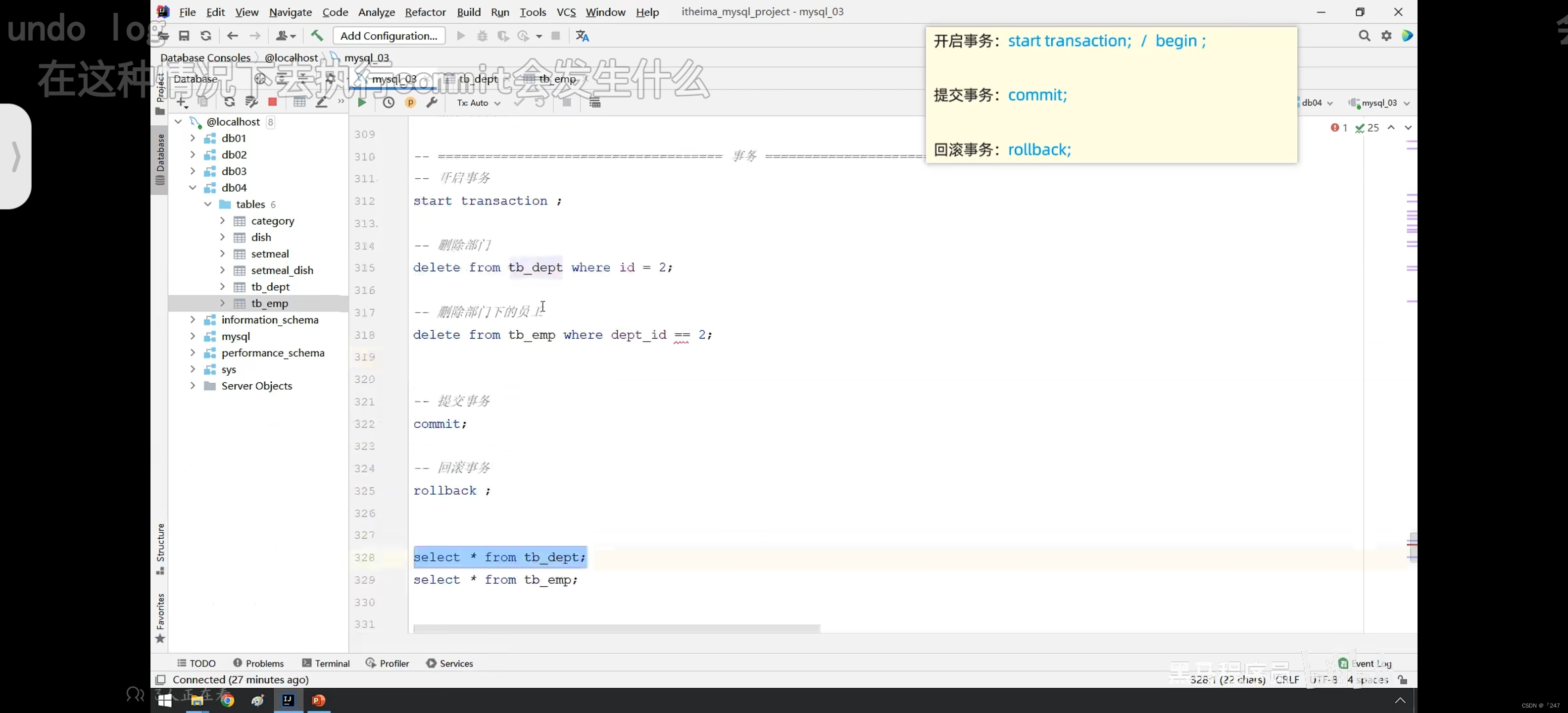Expand the db03 database node
The height and width of the screenshot is (713, 1568).
coord(193,171)
